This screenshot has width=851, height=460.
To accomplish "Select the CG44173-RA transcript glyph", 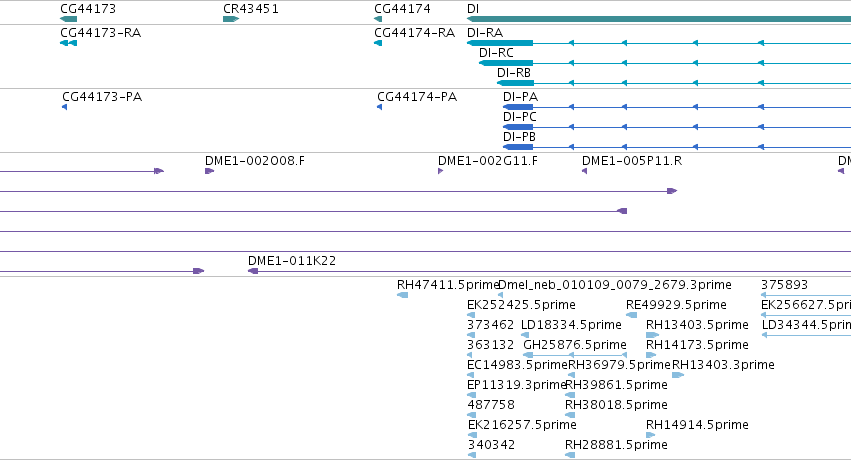I will [x=68, y=43].
